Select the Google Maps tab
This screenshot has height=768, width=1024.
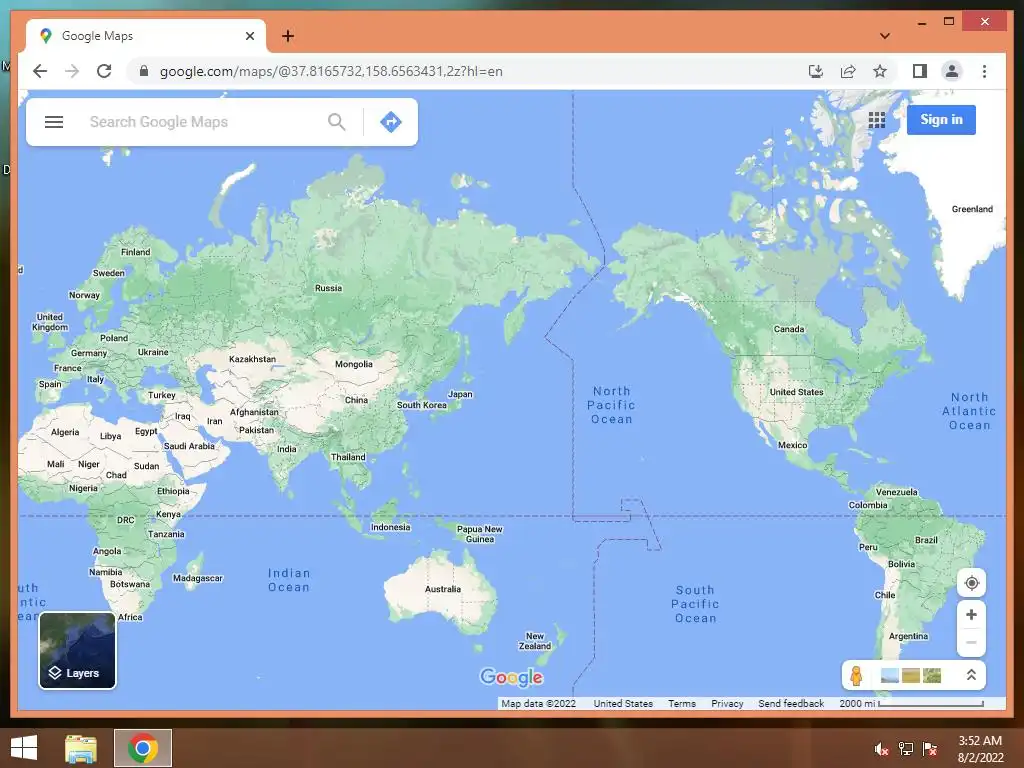pos(145,36)
